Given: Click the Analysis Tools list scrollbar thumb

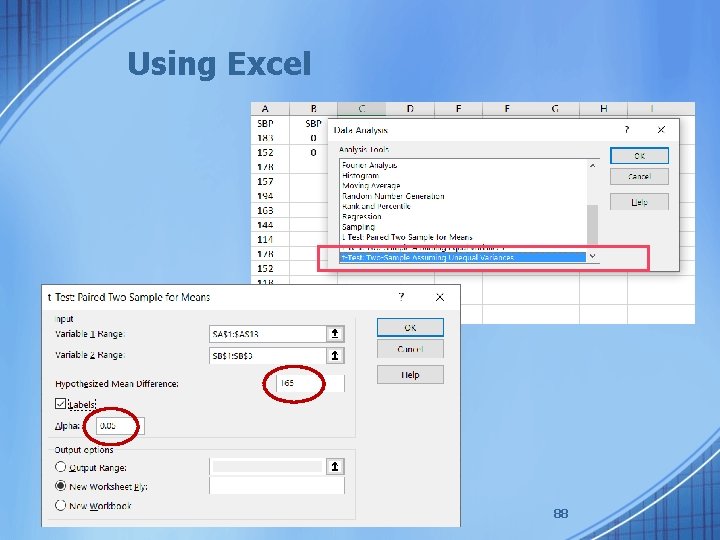Looking at the screenshot, I should (592, 224).
